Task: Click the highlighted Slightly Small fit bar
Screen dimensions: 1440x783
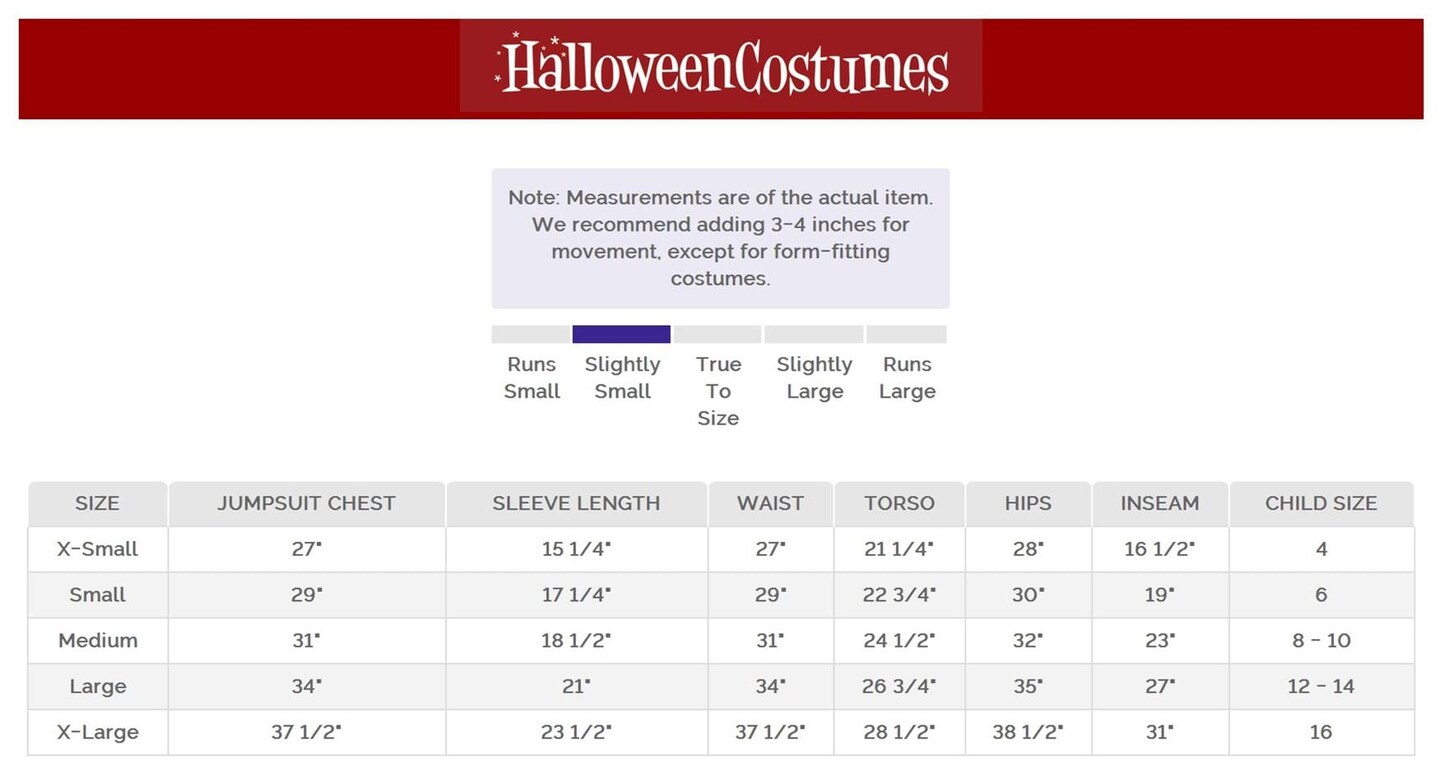Action: [x=621, y=335]
